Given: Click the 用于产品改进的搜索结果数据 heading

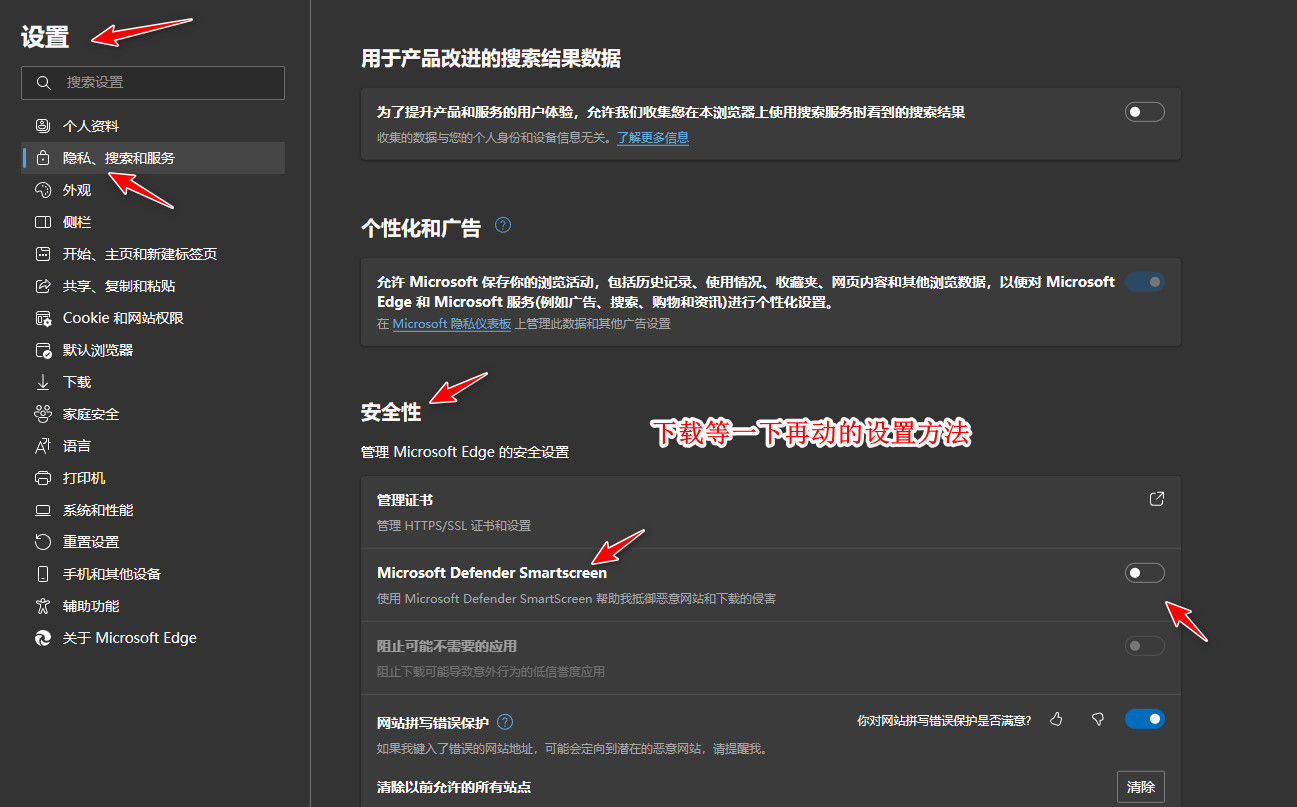Looking at the screenshot, I should tap(491, 59).
